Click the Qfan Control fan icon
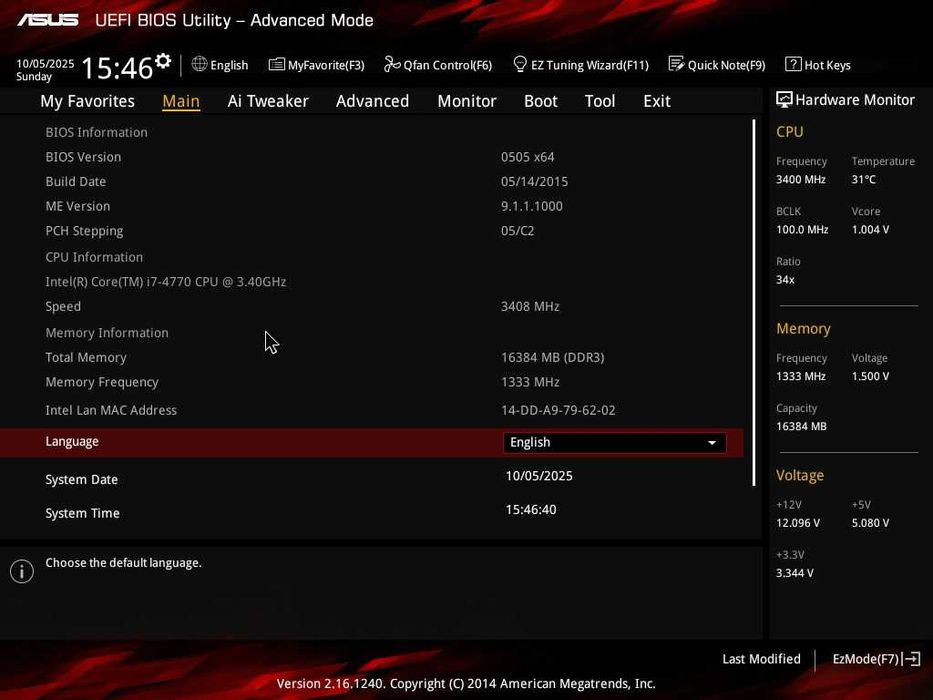Screen dimensions: 933x700 click(x=392, y=64)
